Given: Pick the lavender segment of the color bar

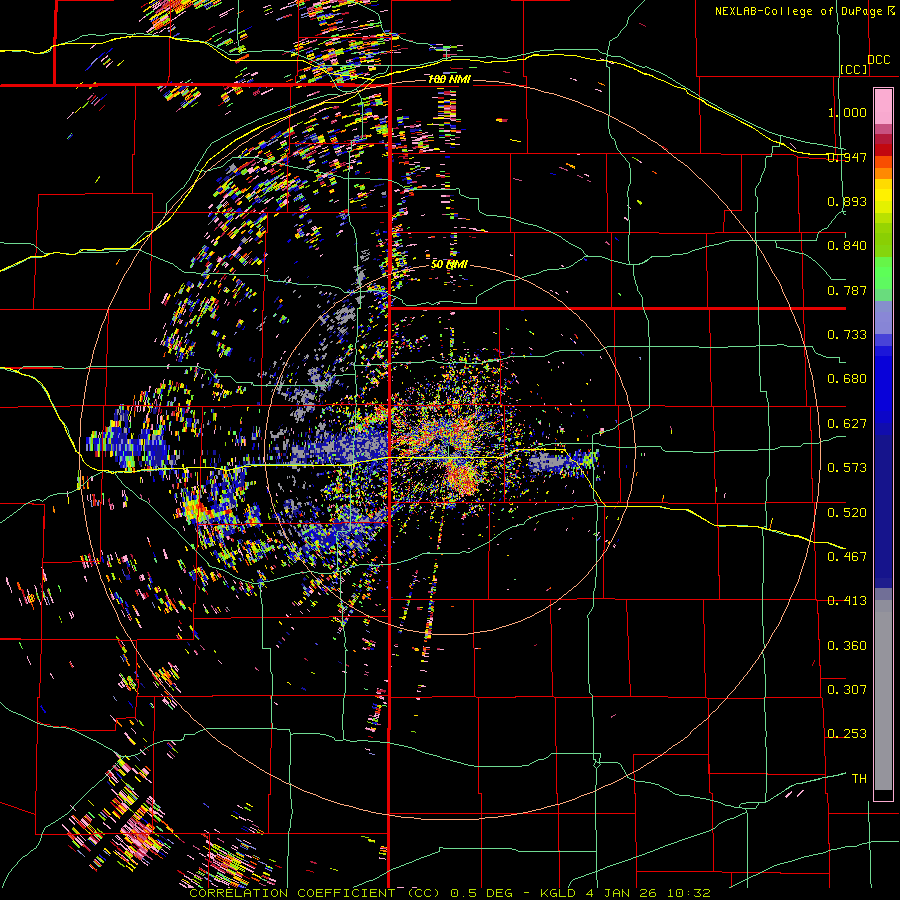Looking at the screenshot, I should (883, 317).
